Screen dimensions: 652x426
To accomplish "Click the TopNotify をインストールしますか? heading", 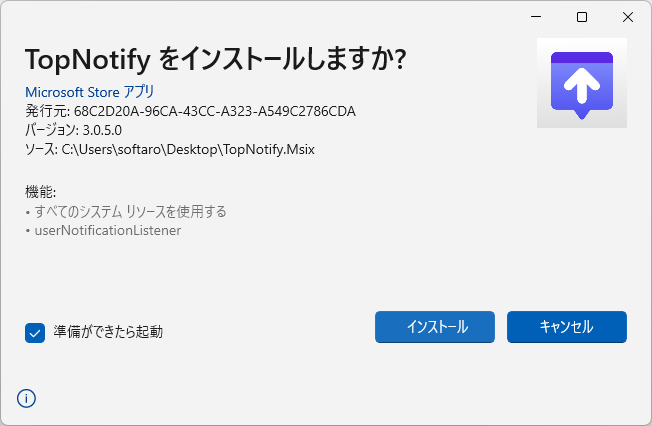I will [x=215, y=59].
